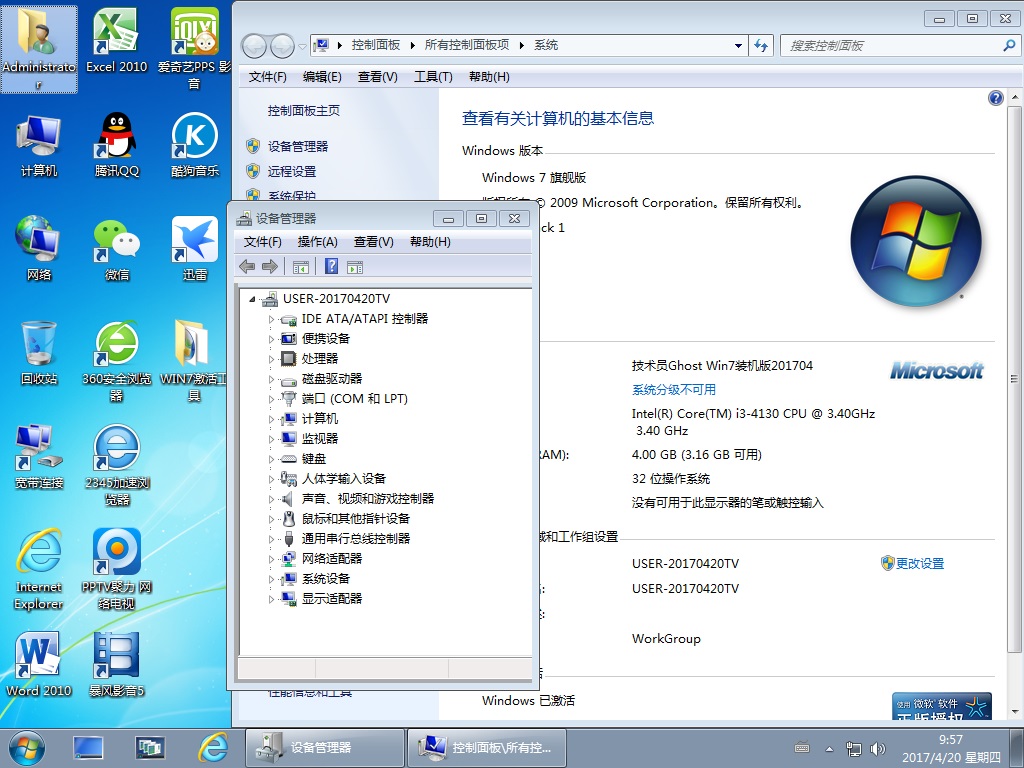The image size is (1024, 768).
Task: Open Internet Explorer from the taskbar
Action: tap(214, 748)
